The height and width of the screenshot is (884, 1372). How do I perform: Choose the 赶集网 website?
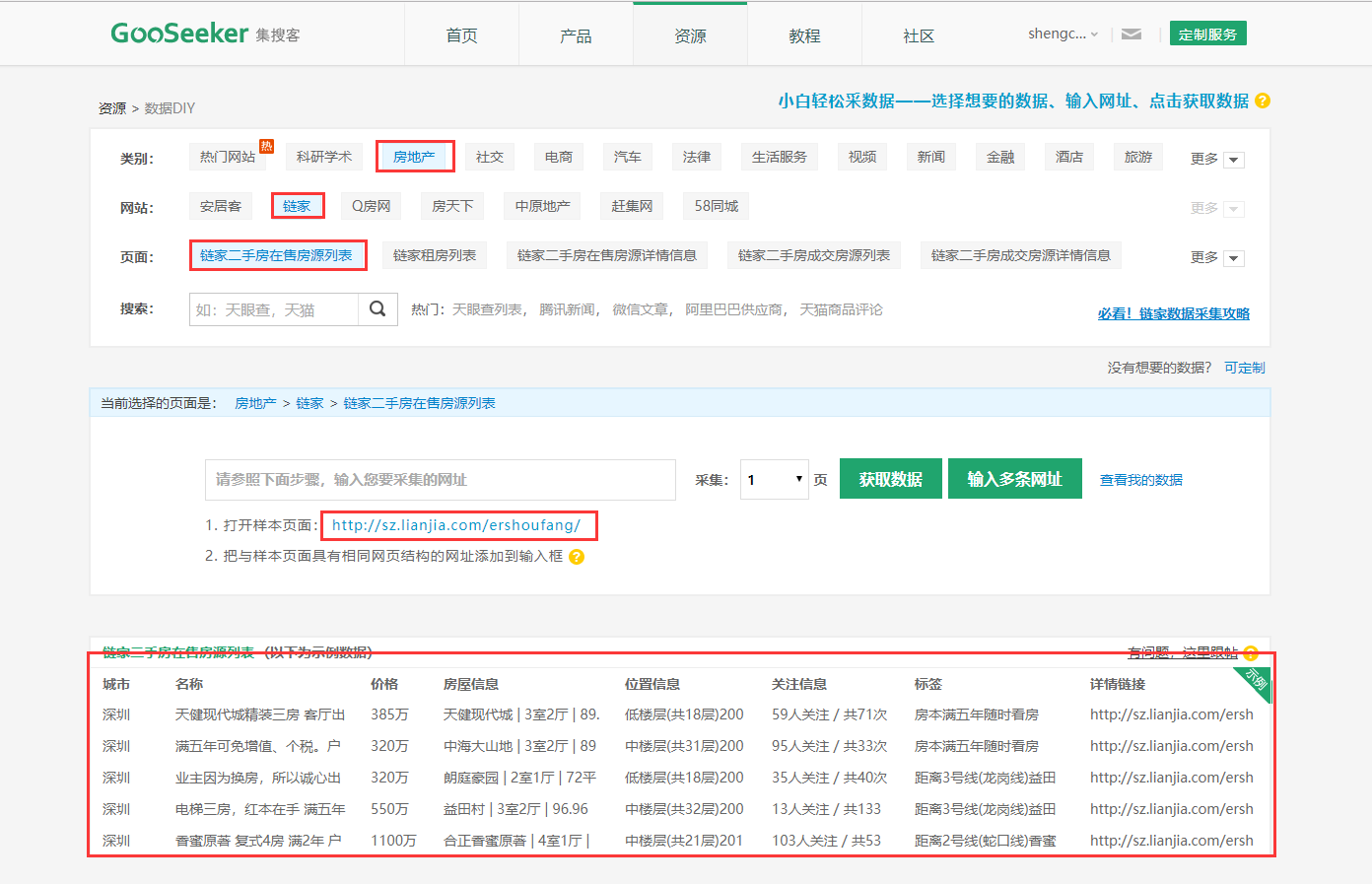point(632,206)
